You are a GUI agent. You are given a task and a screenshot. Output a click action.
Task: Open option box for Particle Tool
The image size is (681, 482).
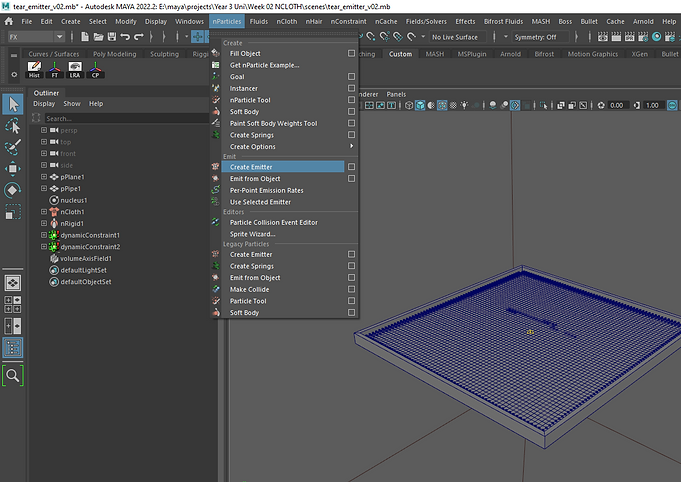coord(351,301)
